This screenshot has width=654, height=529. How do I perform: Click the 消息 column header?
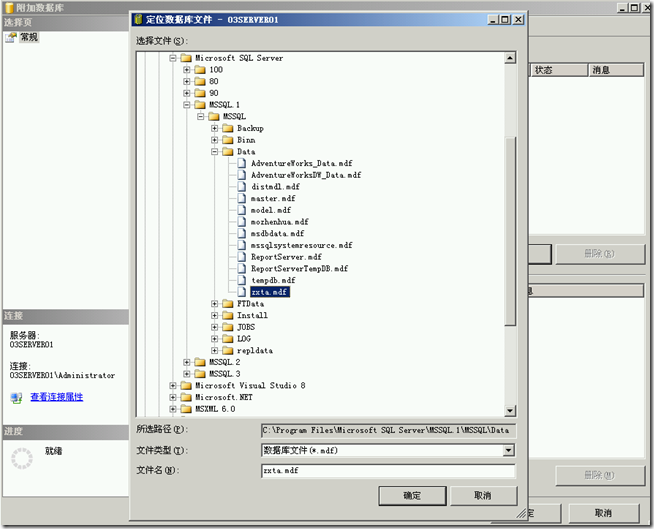pyautogui.click(x=616, y=70)
